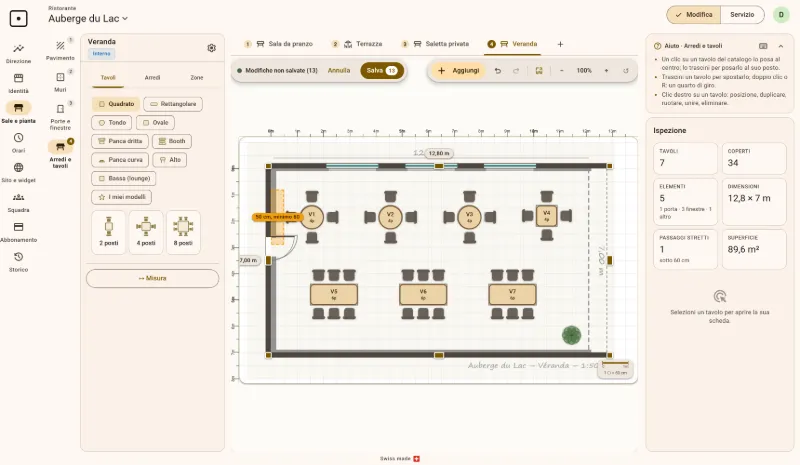This screenshot has height=465, width=800.
Task: Click the 12,80 m width dimension label
Action: pos(439,153)
